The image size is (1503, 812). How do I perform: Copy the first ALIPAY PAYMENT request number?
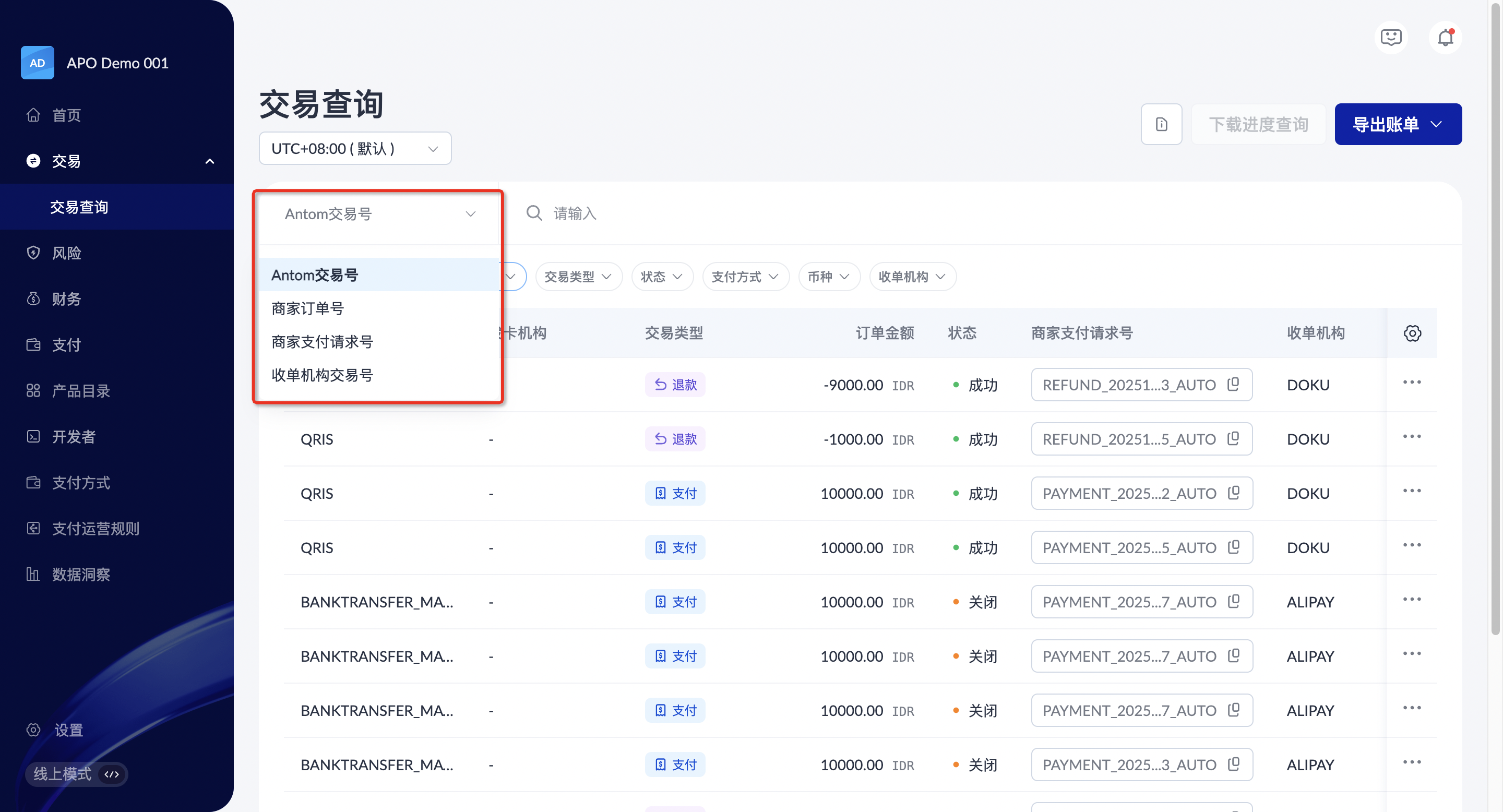click(1233, 601)
